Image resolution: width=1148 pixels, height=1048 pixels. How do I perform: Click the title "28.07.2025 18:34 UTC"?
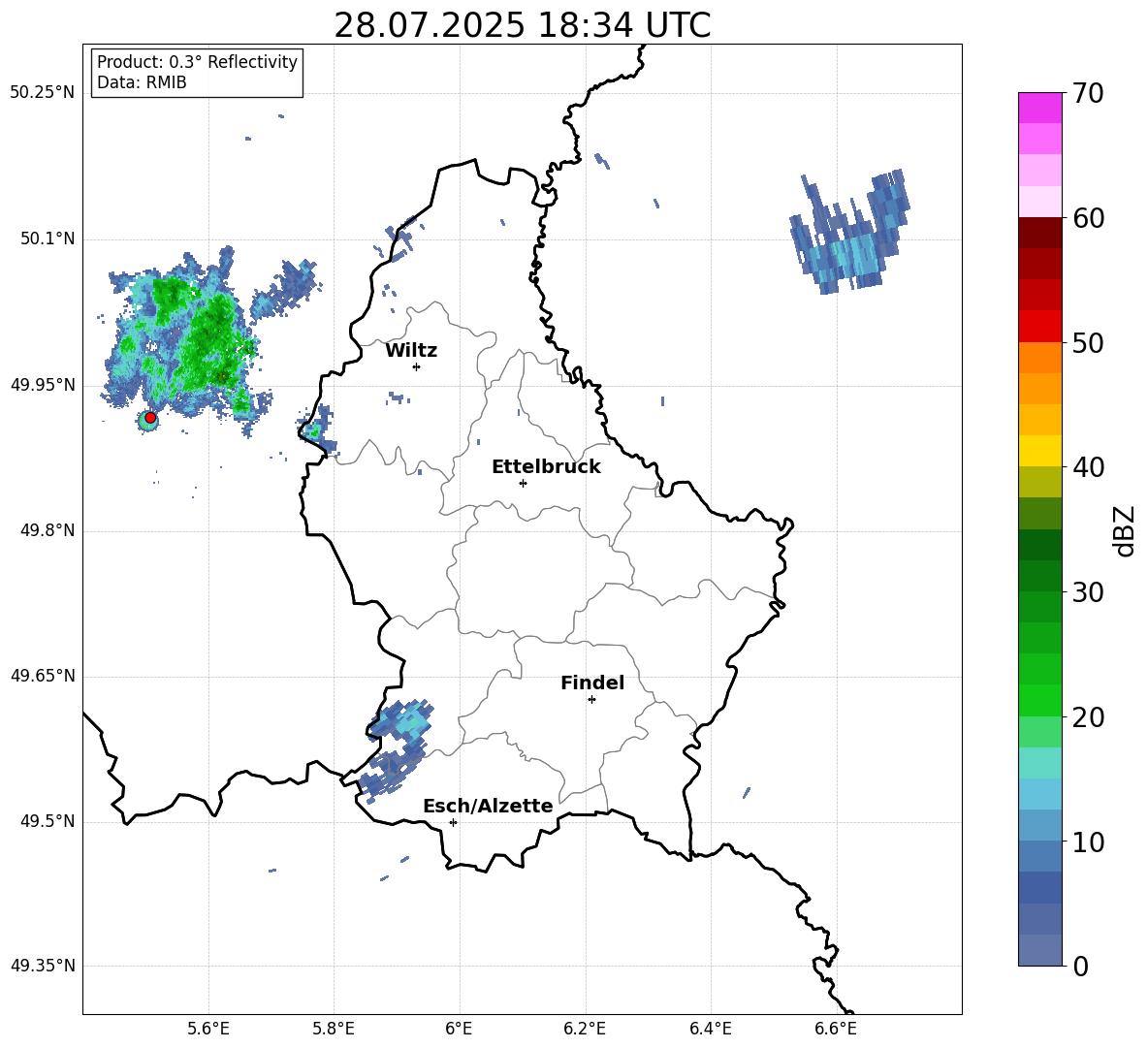[522, 25]
